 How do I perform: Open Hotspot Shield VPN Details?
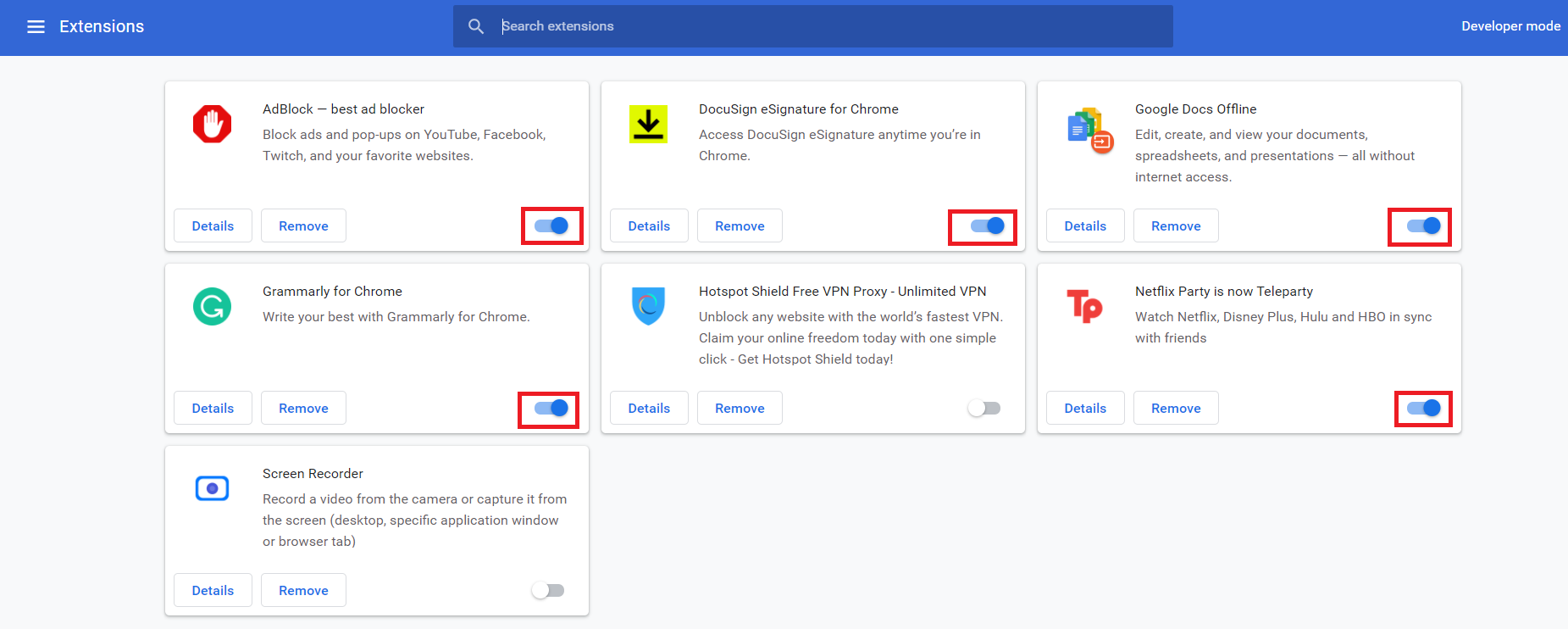[649, 408]
